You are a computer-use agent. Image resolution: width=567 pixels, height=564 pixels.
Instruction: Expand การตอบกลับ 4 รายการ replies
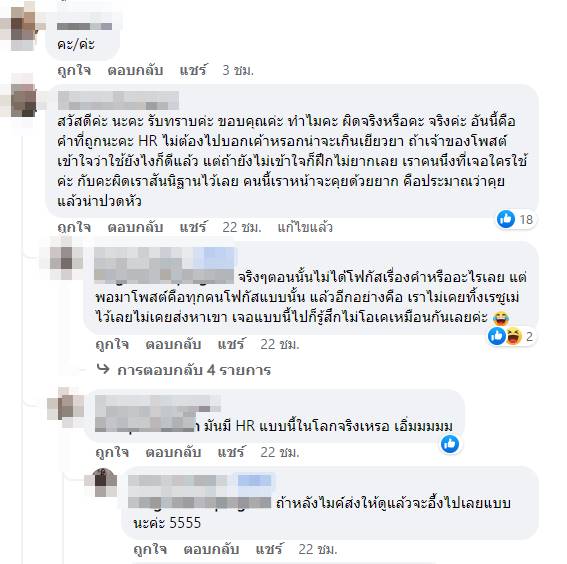pyautogui.click(x=194, y=370)
